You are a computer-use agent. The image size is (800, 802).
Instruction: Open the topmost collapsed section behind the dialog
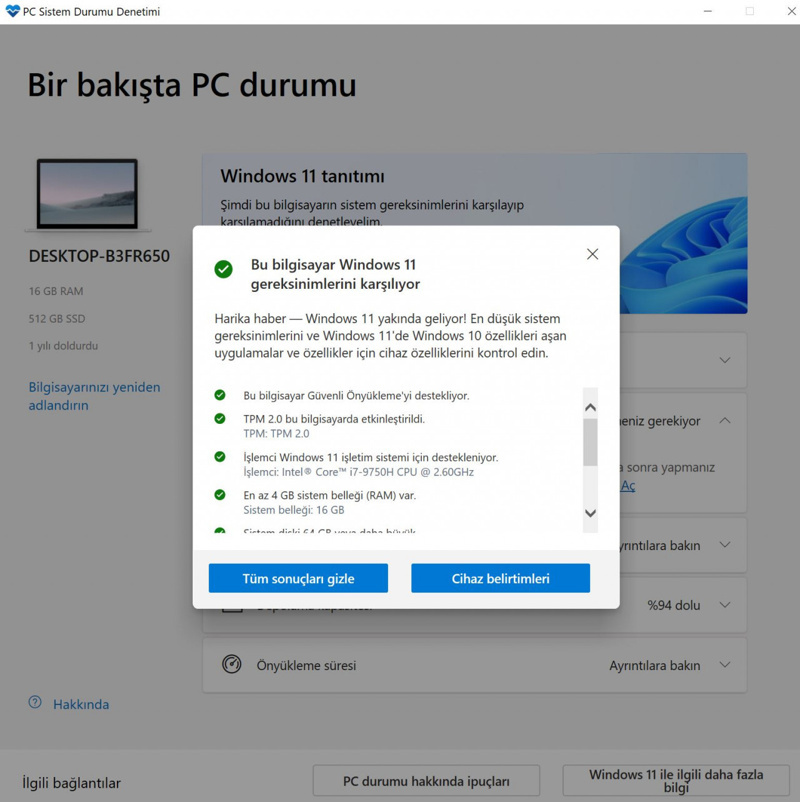(x=722, y=361)
